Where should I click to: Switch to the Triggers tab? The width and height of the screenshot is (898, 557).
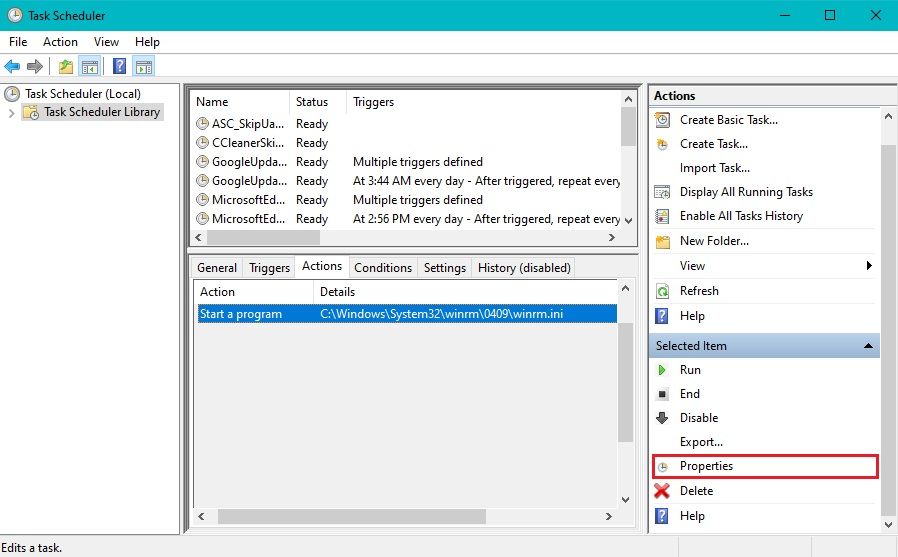(x=269, y=268)
